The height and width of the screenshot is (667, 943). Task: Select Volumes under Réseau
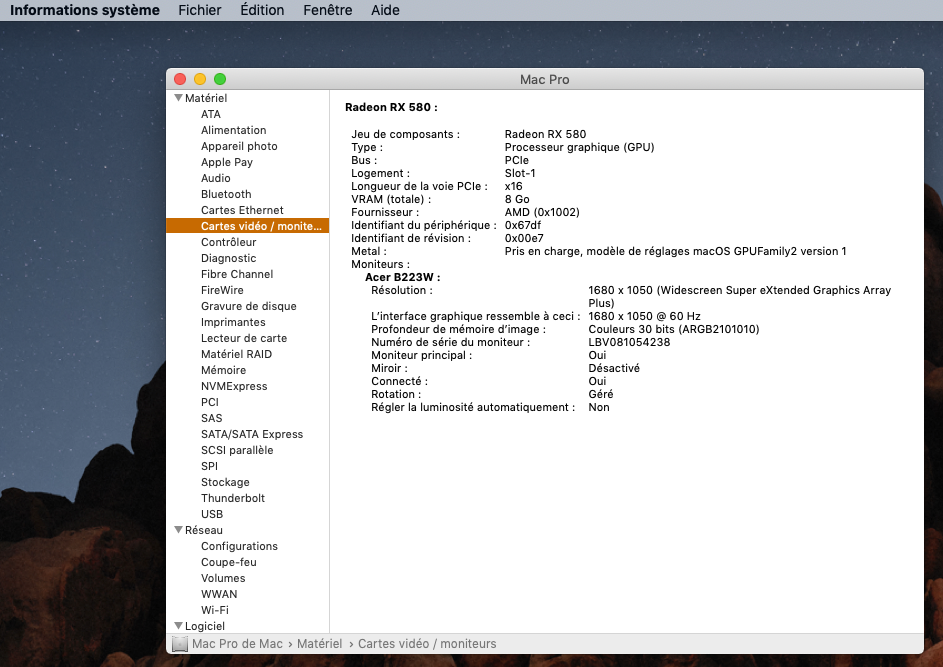click(x=223, y=578)
